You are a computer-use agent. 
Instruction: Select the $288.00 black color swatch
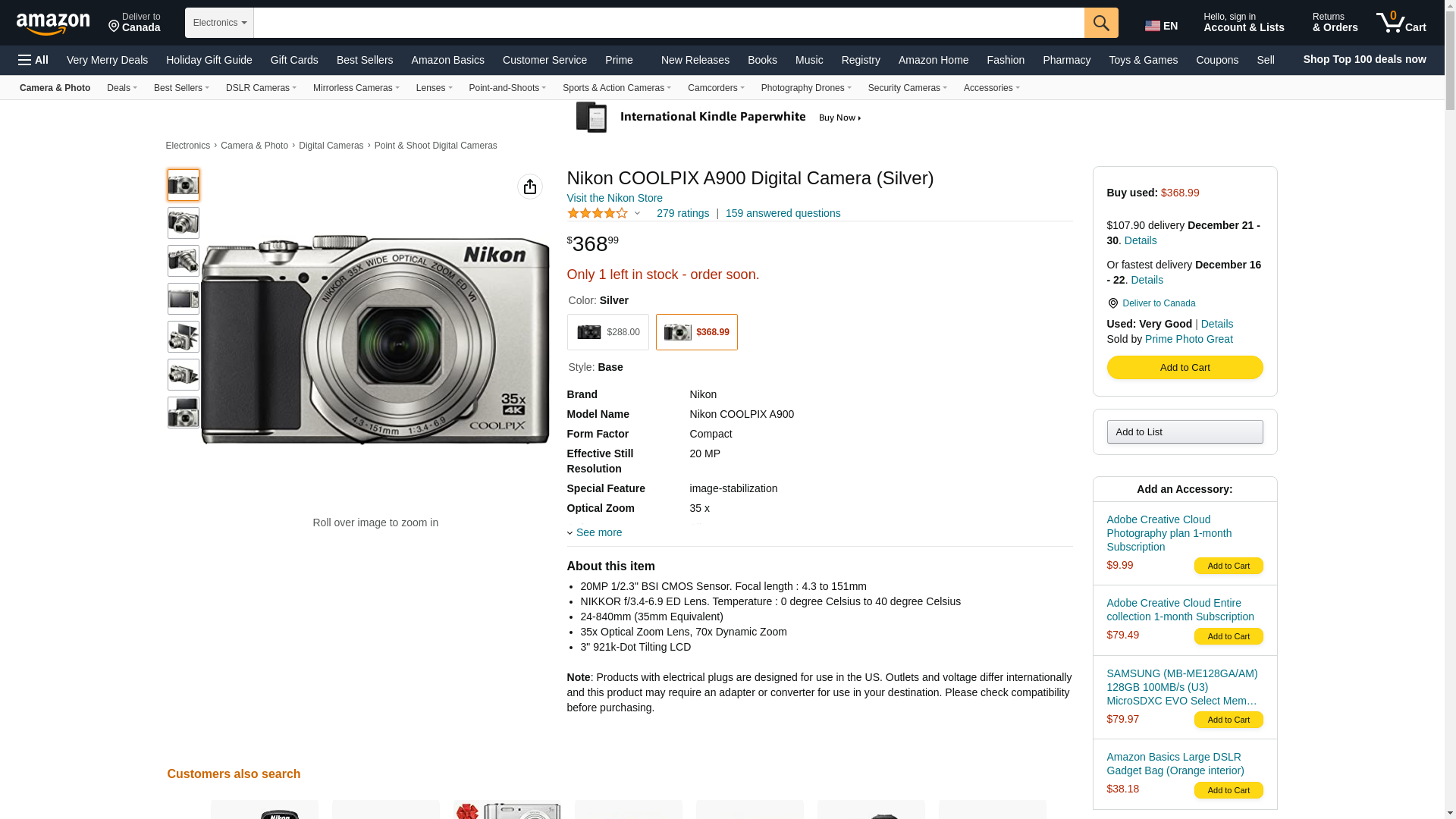coord(607,332)
